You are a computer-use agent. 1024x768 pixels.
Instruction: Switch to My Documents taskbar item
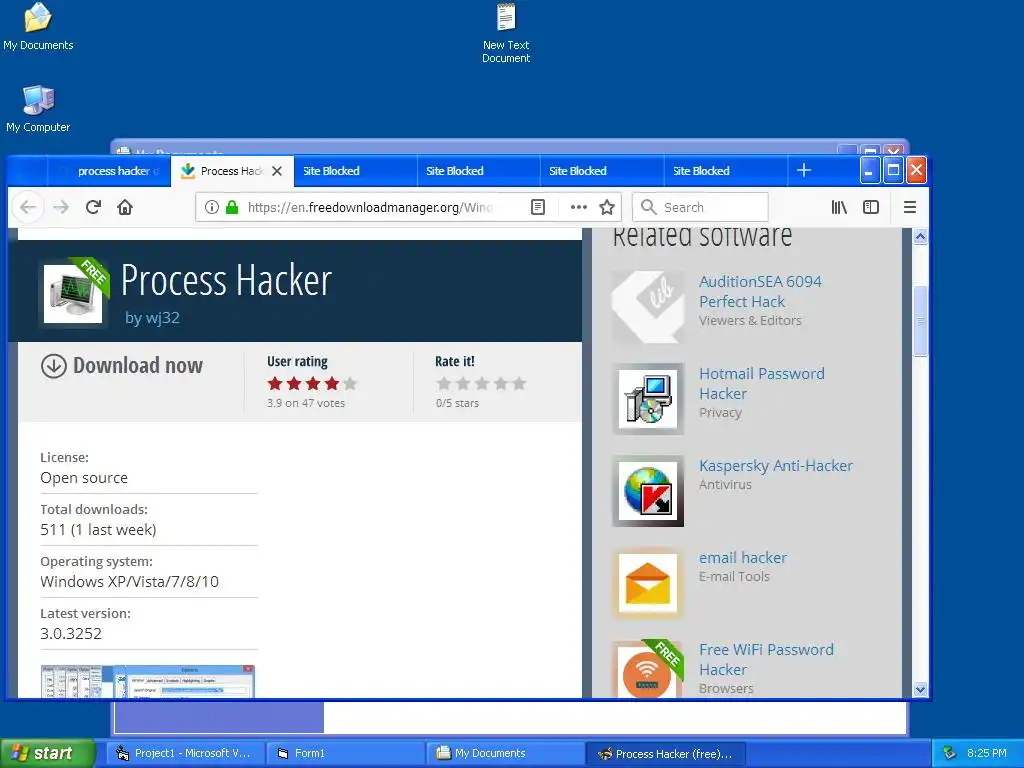[505, 753]
